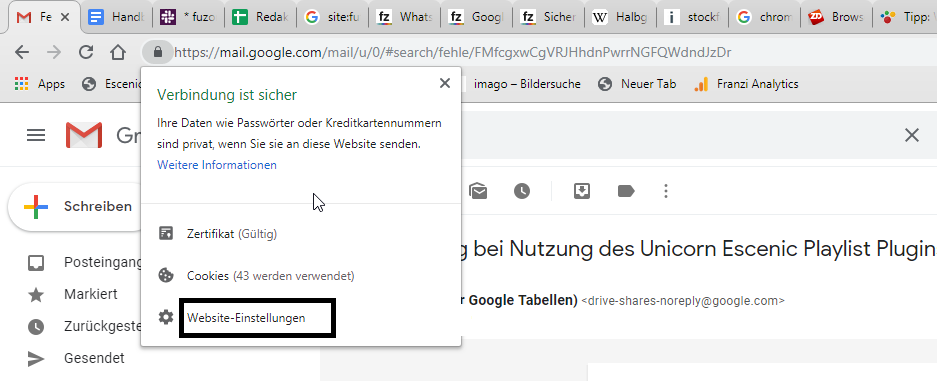Close the site info popup
This screenshot has height=381, width=937.
coord(445,83)
